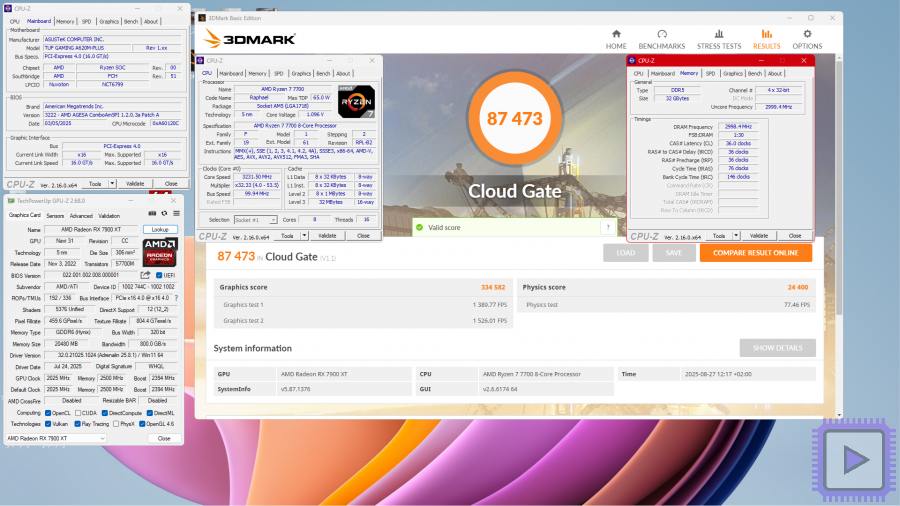Click the GPU-Z title bar icon
The width and height of the screenshot is (900, 506).
coord(11,201)
